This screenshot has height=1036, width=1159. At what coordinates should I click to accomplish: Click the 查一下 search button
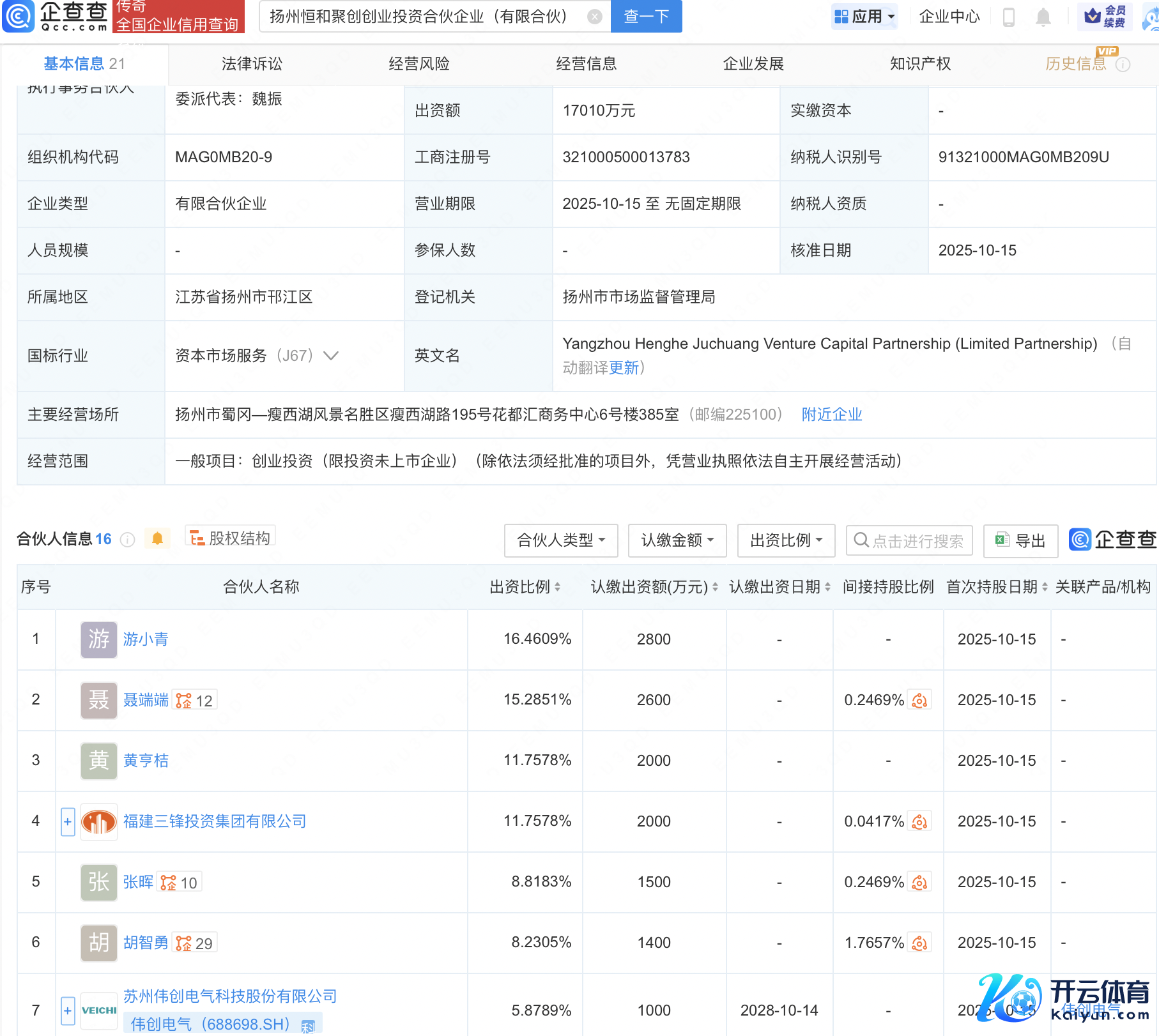646,17
